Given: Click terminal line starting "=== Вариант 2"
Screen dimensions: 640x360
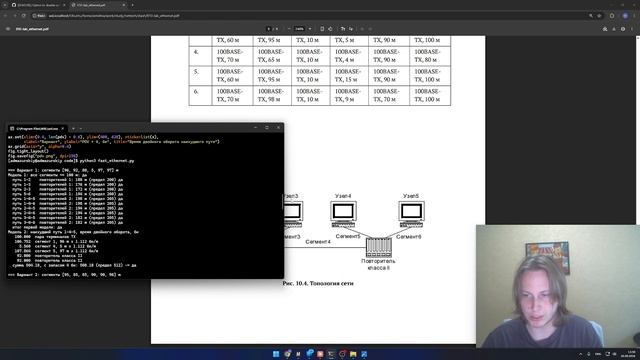Looking at the screenshot, I should click(x=64, y=275).
